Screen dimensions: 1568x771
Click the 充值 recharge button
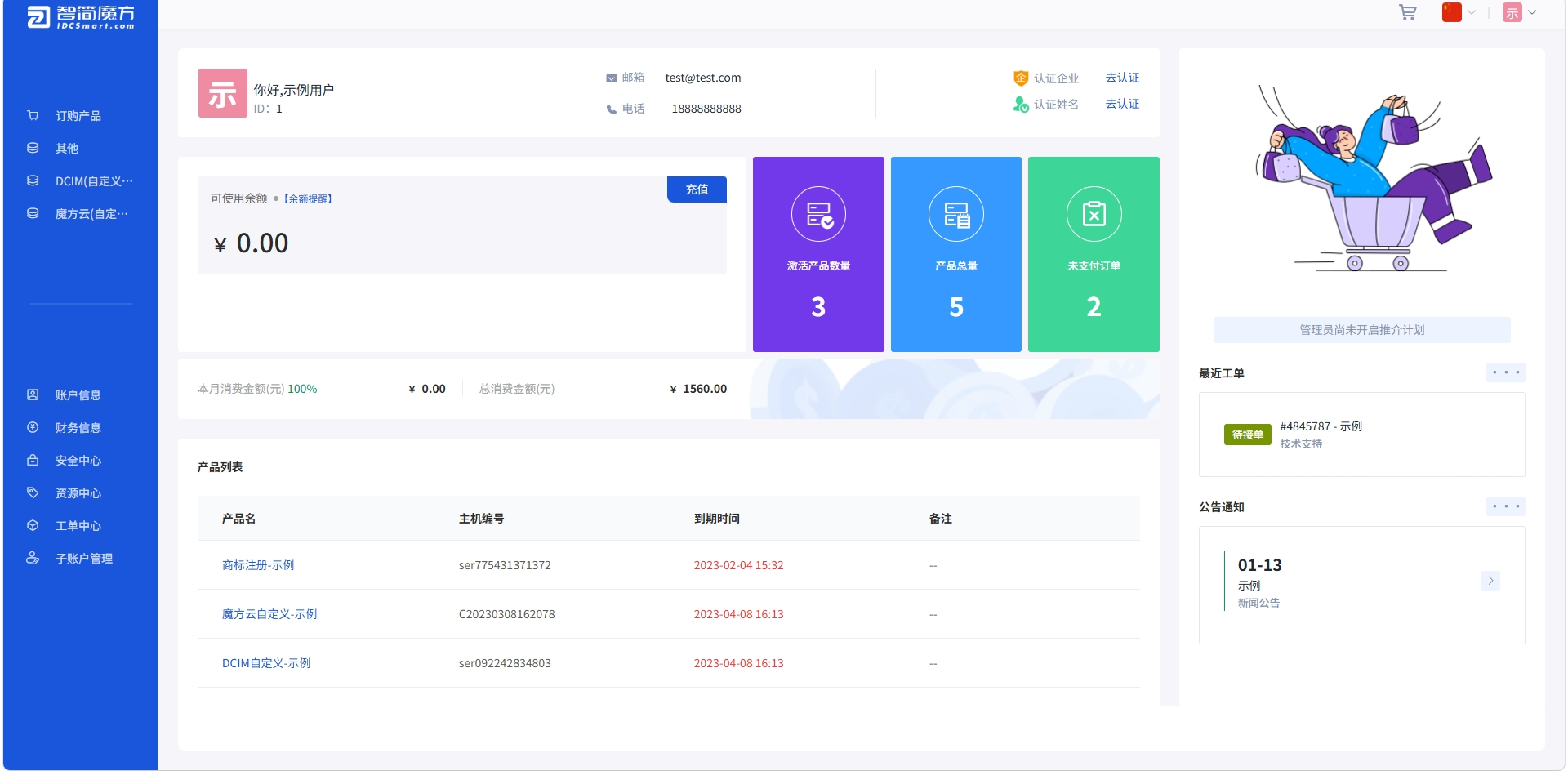[x=697, y=189]
